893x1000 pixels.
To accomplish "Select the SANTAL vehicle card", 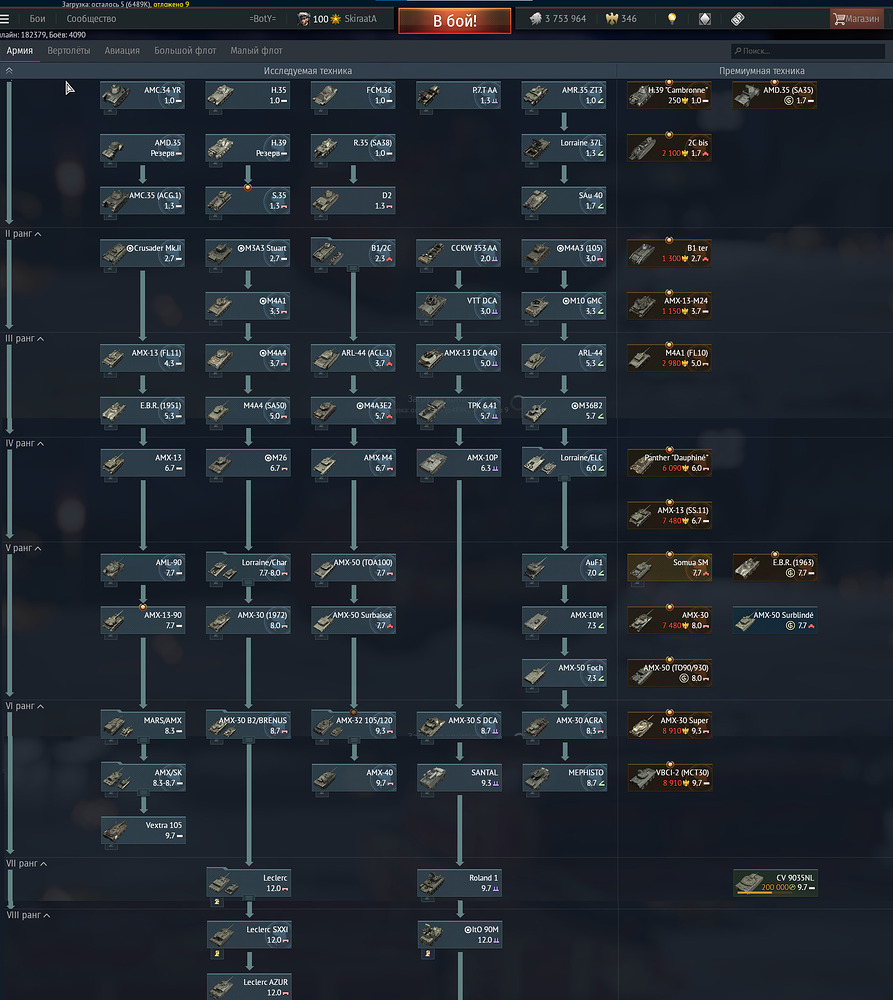I will [x=458, y=777].
